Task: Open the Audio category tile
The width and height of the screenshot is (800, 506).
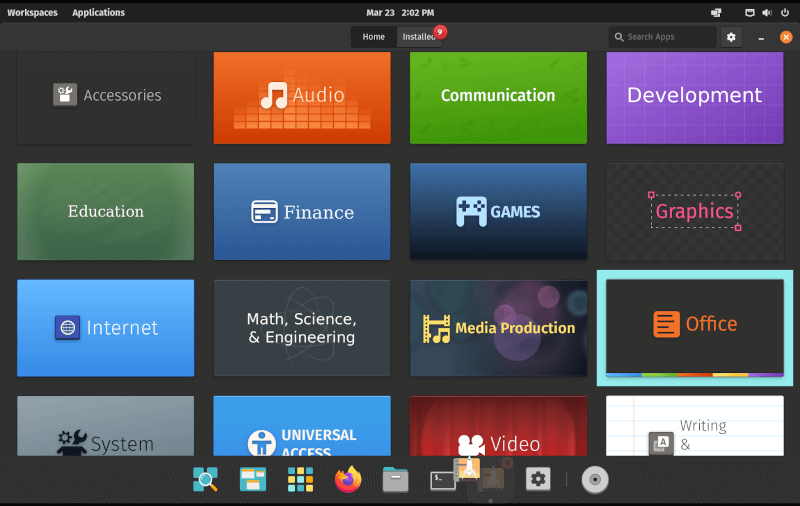Action: coord(302,96)
